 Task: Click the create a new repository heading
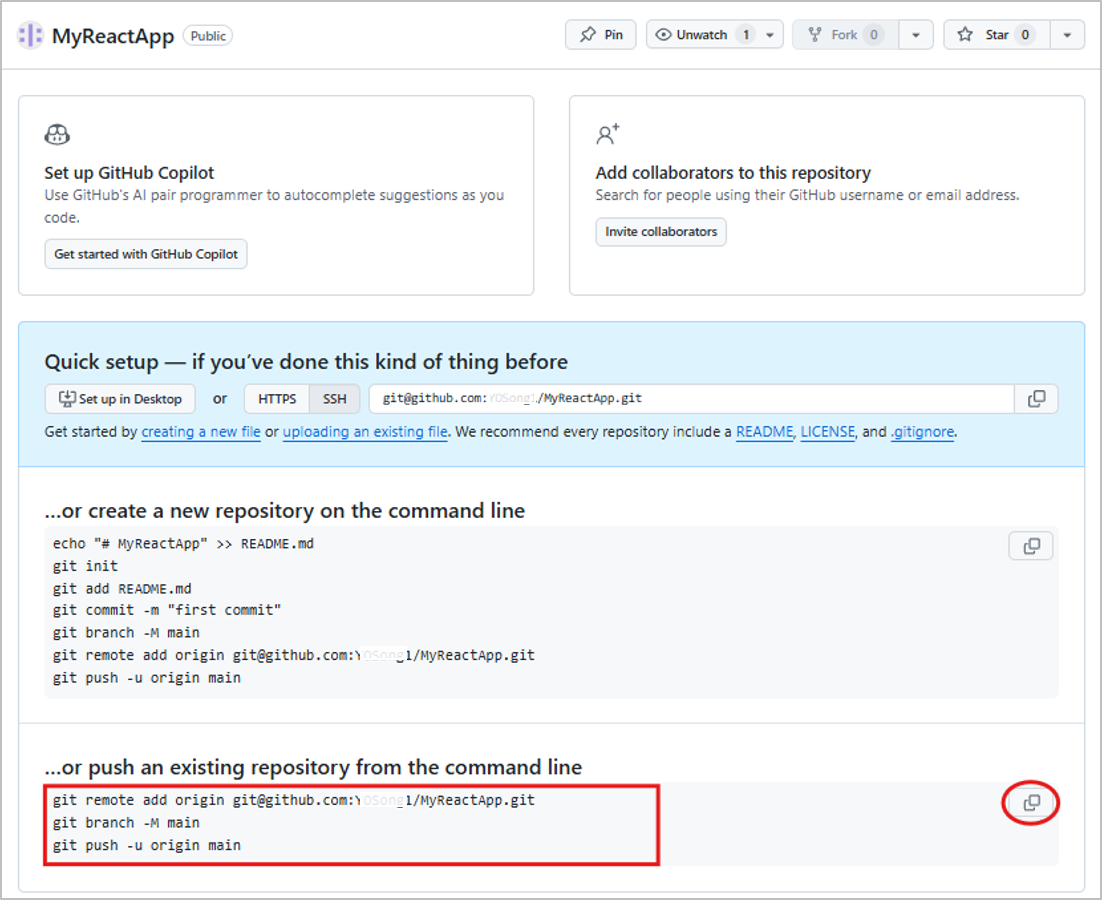pos(285,511)
